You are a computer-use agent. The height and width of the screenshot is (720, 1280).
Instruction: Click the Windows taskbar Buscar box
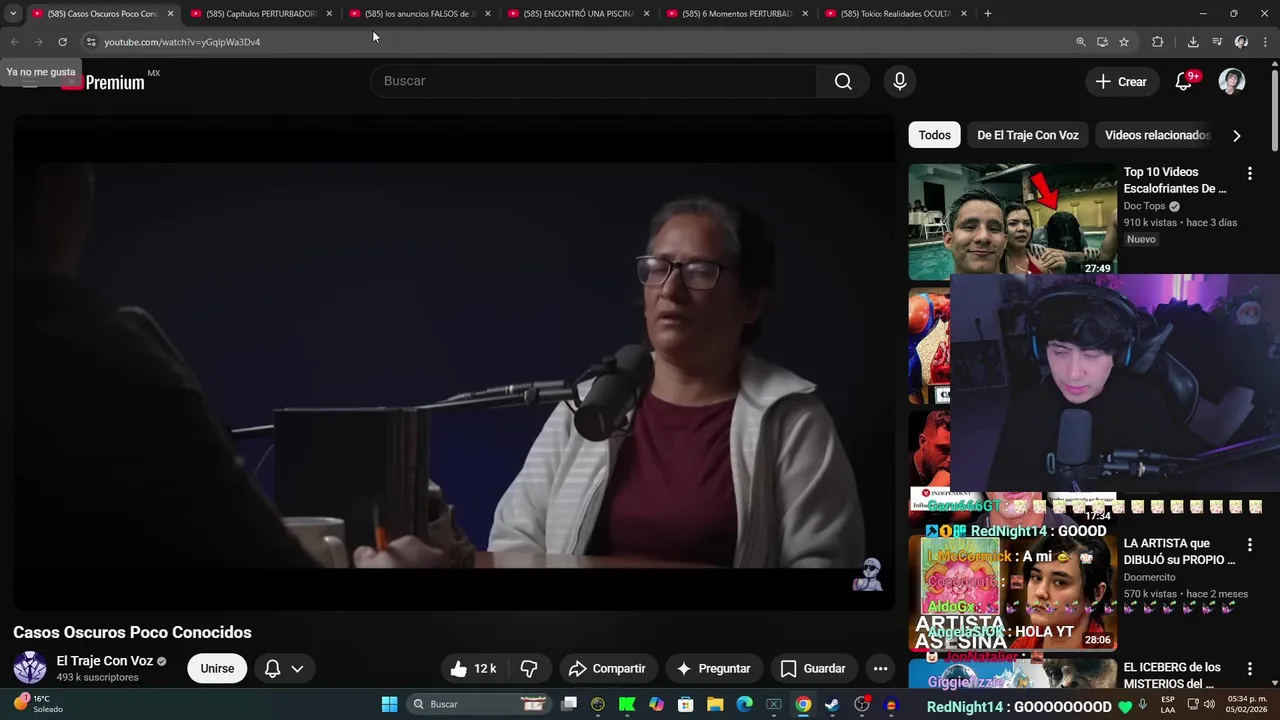coord(478,704)
